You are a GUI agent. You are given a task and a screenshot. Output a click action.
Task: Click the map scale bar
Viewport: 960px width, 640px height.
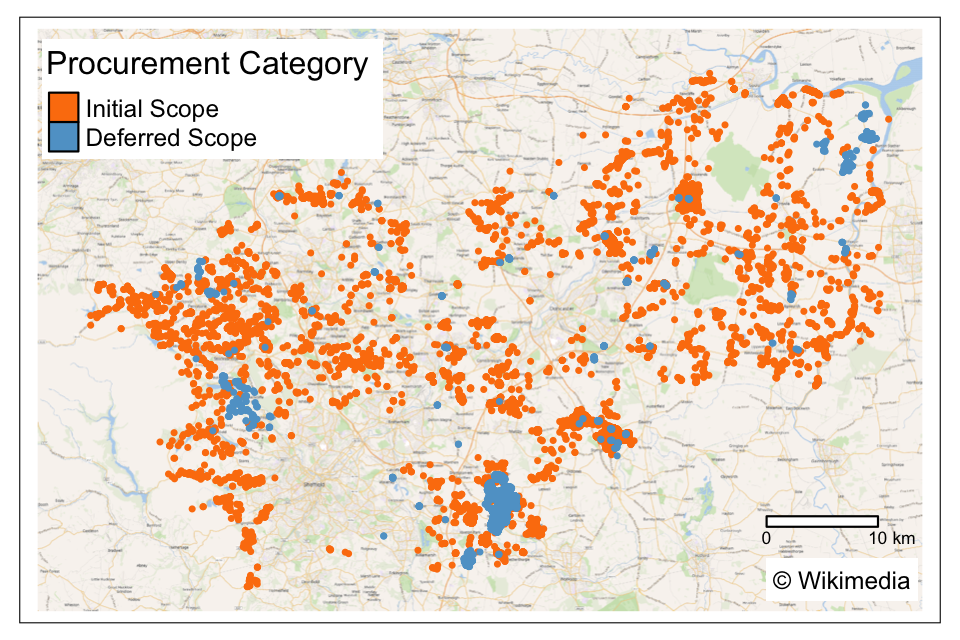[x=821, y=521]
